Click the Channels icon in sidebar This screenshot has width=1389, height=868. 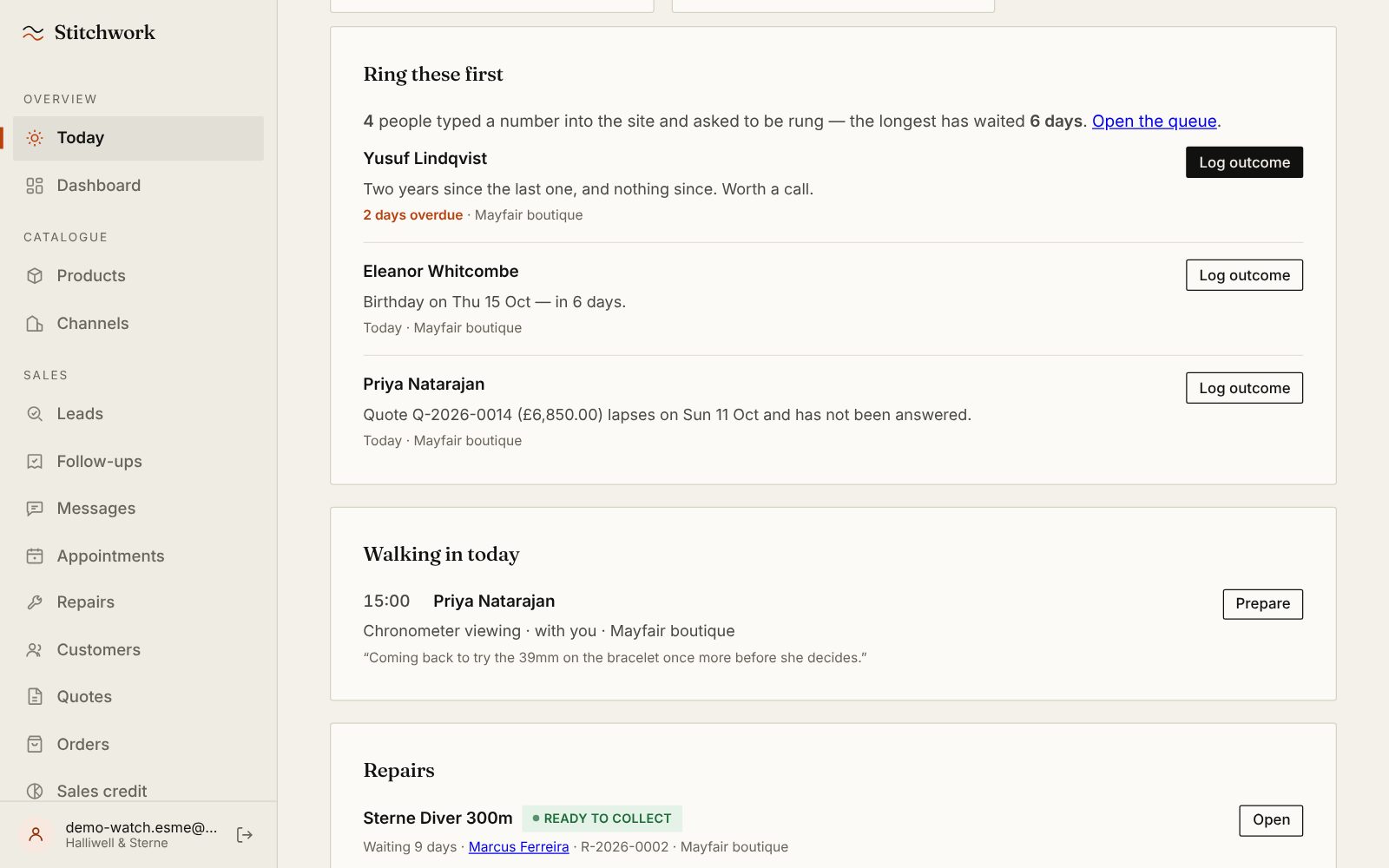(x=35, y=324)
